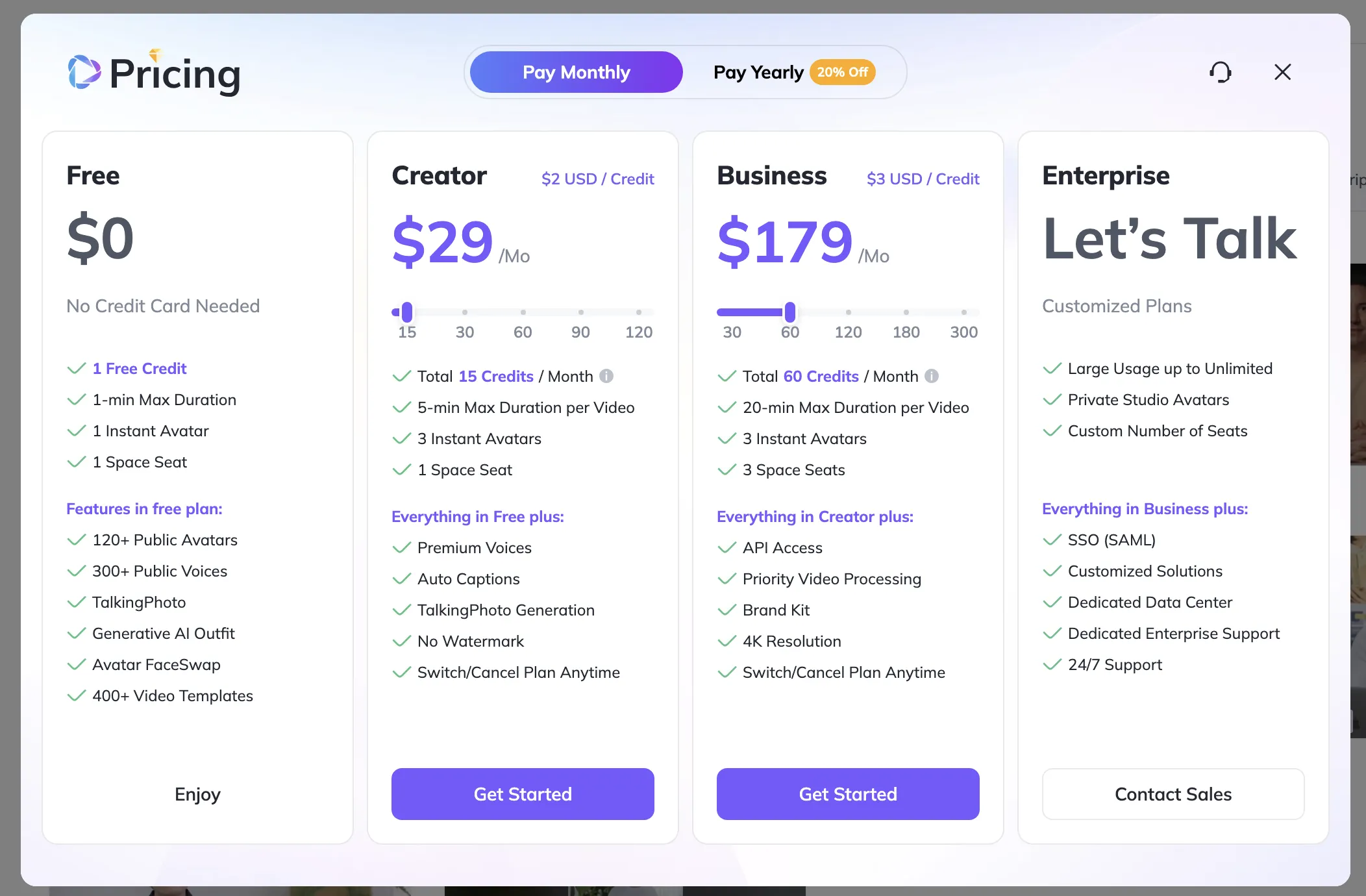Click Get Started under Creator plan
Image resolution: width=1366 pixels, height=896 pixels.
tap(523, 794)
